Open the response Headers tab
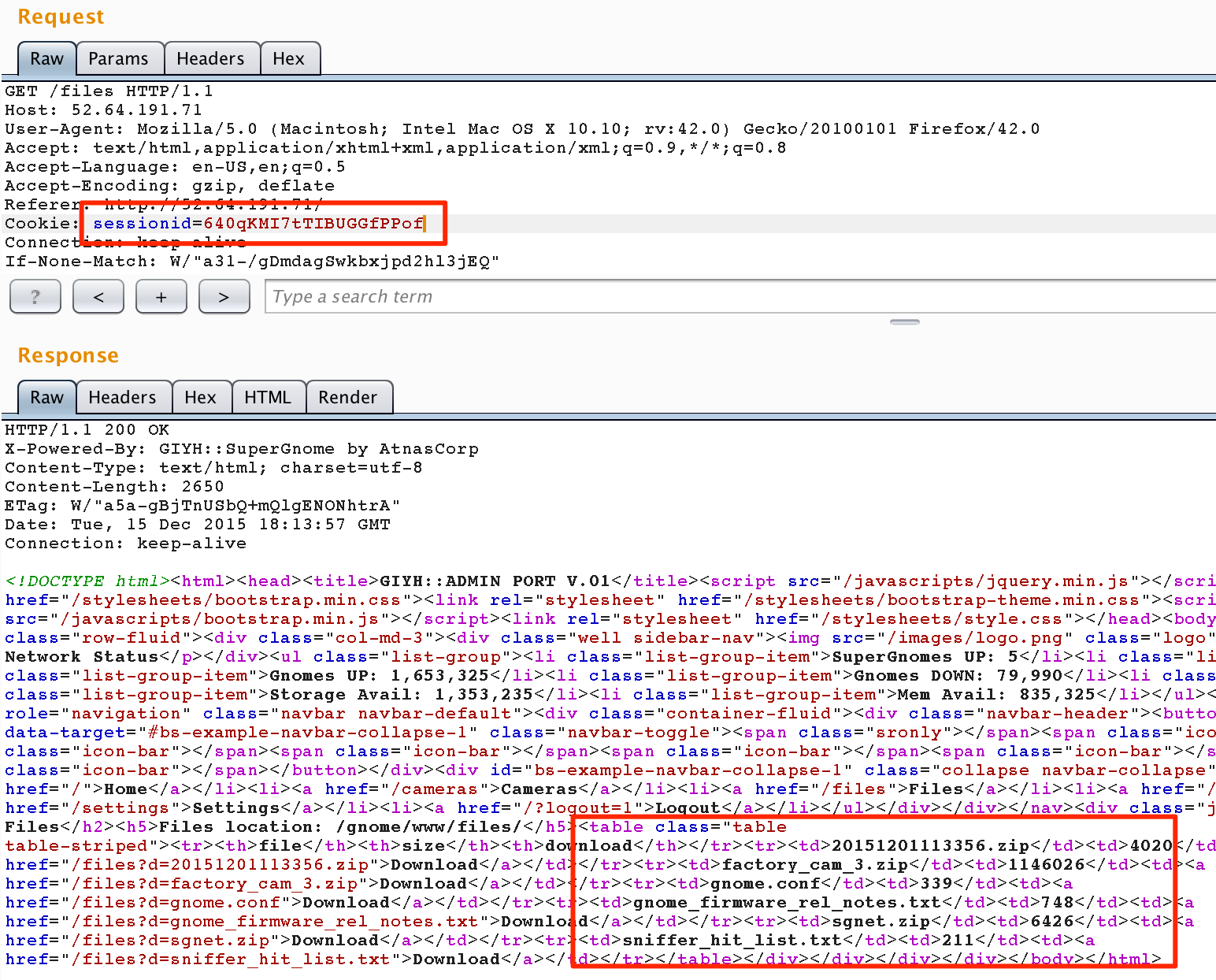 click(x=123, y=398)
